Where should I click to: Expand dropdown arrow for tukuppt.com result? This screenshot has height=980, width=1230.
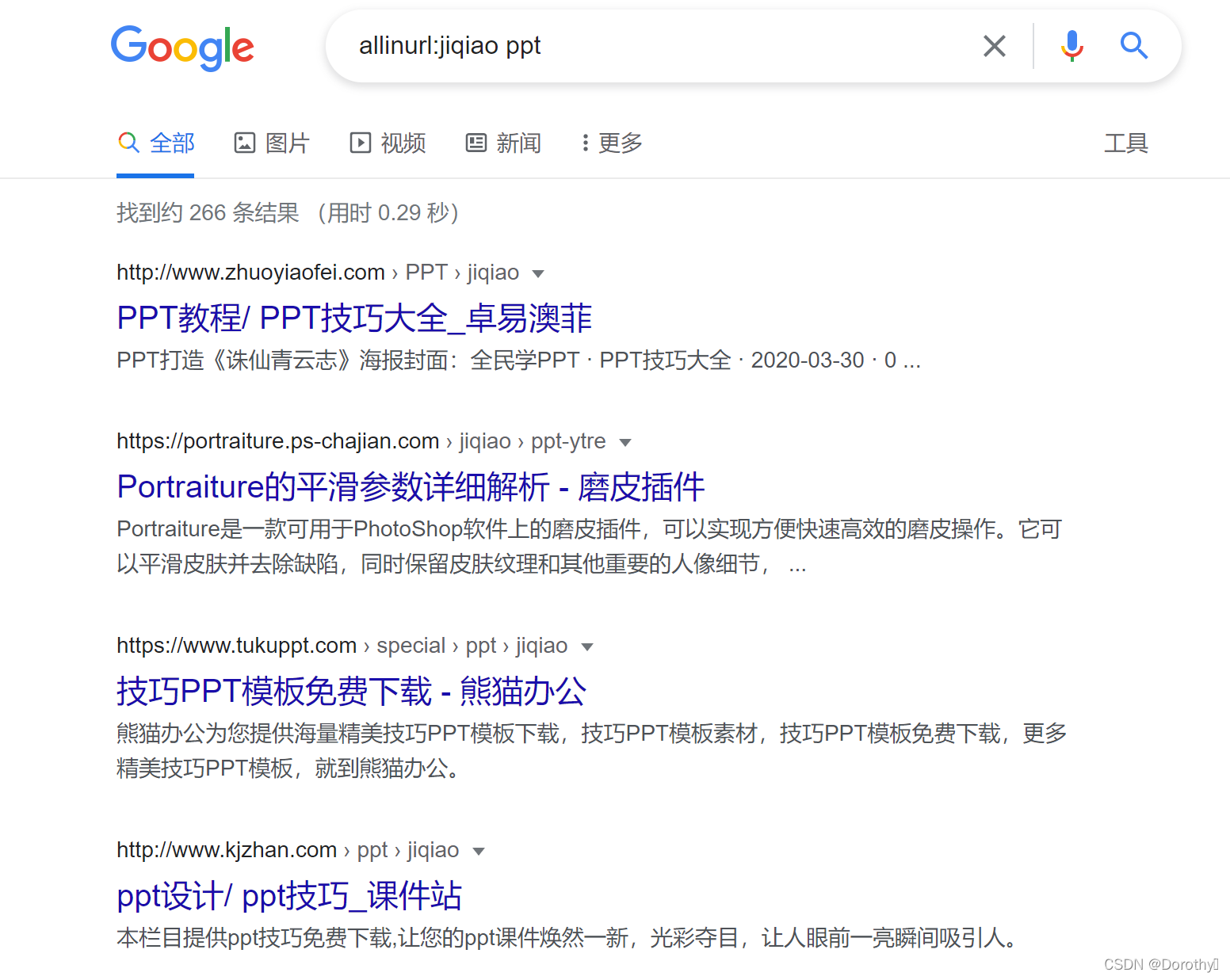586,647
